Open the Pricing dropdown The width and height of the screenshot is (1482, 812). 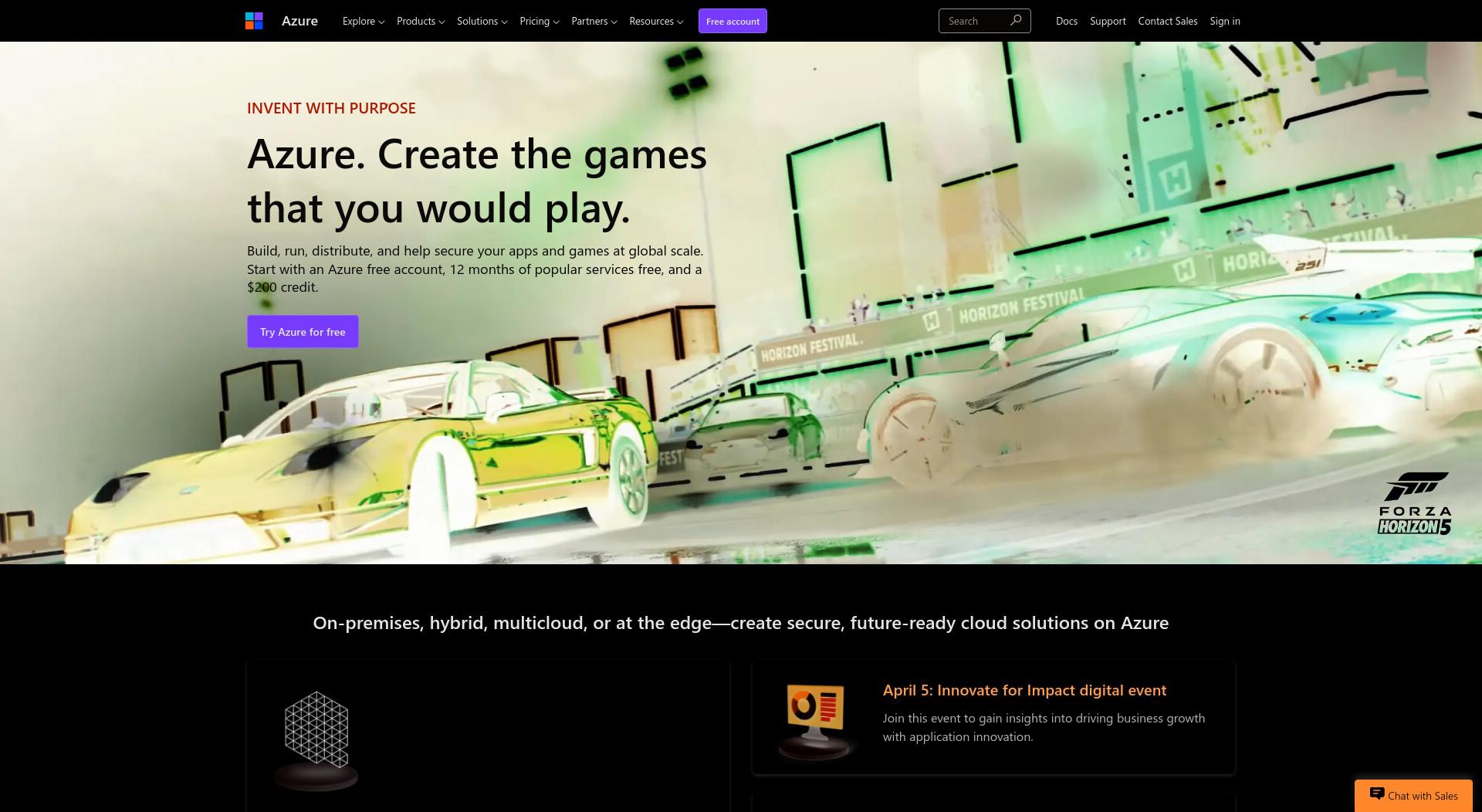(x=540, y=21)
